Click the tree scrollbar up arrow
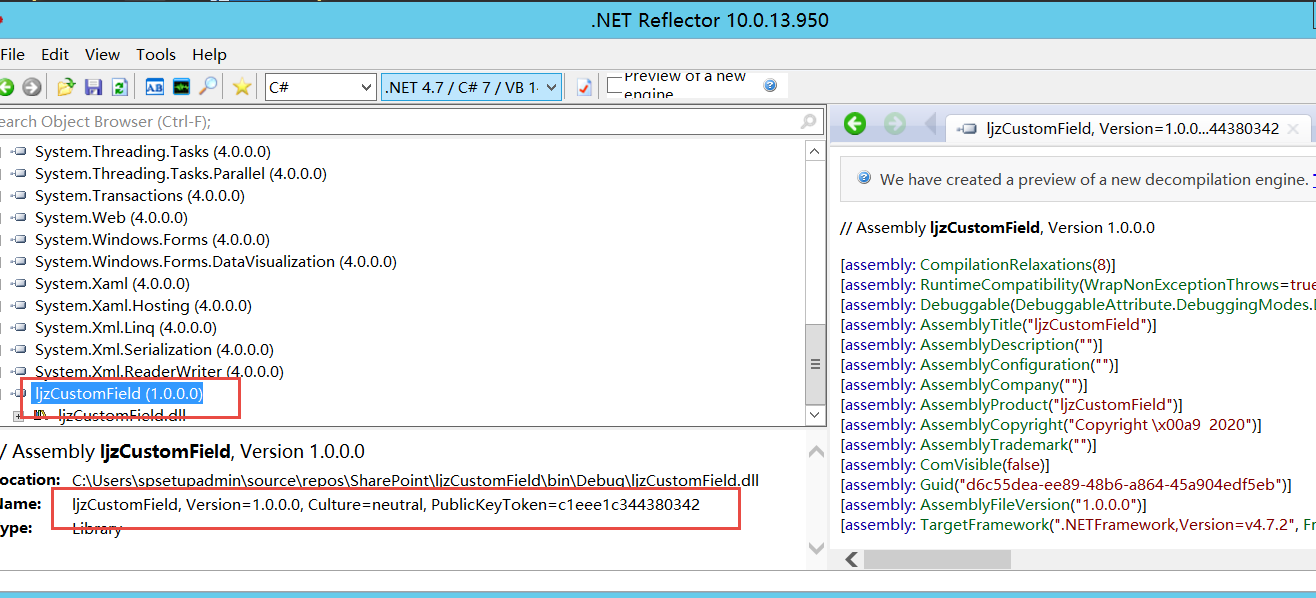 (x=815, y=151)
